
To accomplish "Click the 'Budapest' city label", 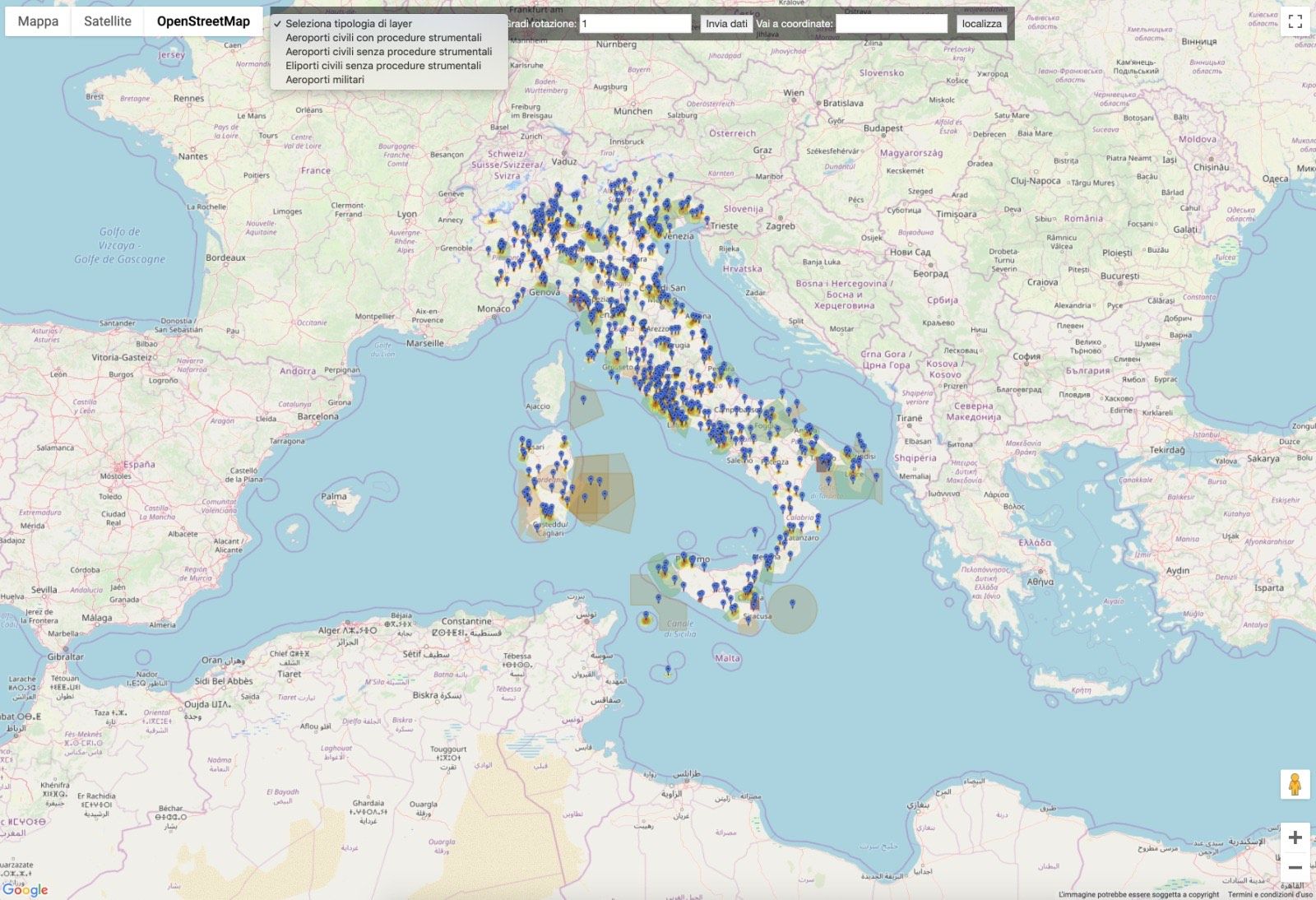I will [x=883, y=128].
